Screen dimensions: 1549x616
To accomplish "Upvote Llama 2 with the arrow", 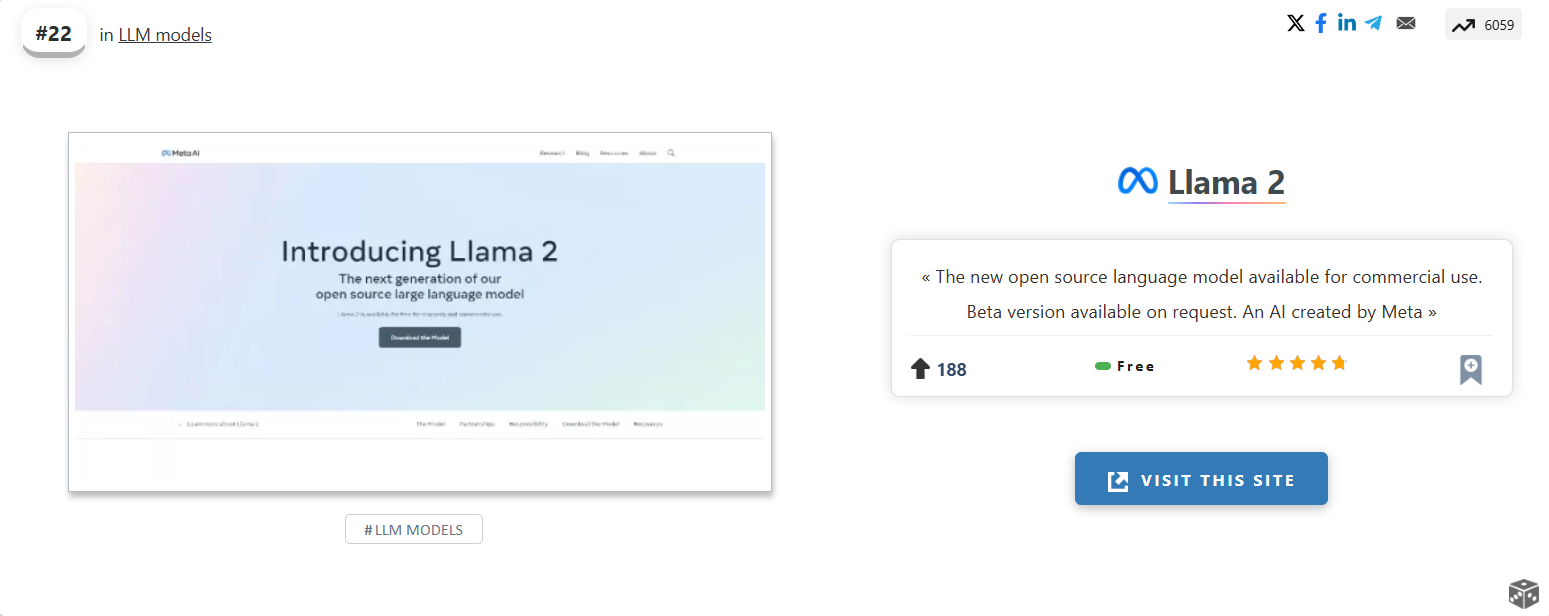I will coord(921,369).
